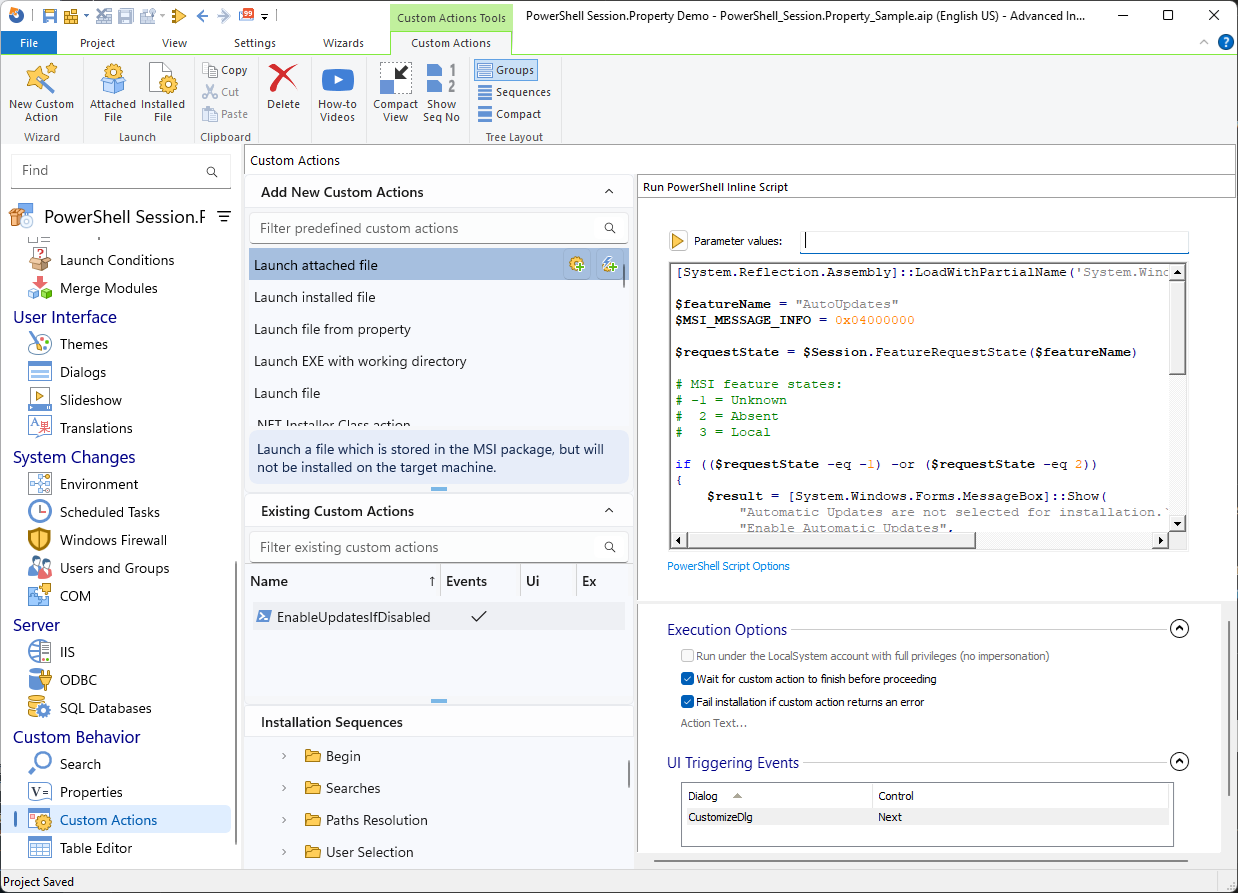Open PowerShell Script Options link
This screenshot has height=893, width=1238.
[728, 566]
